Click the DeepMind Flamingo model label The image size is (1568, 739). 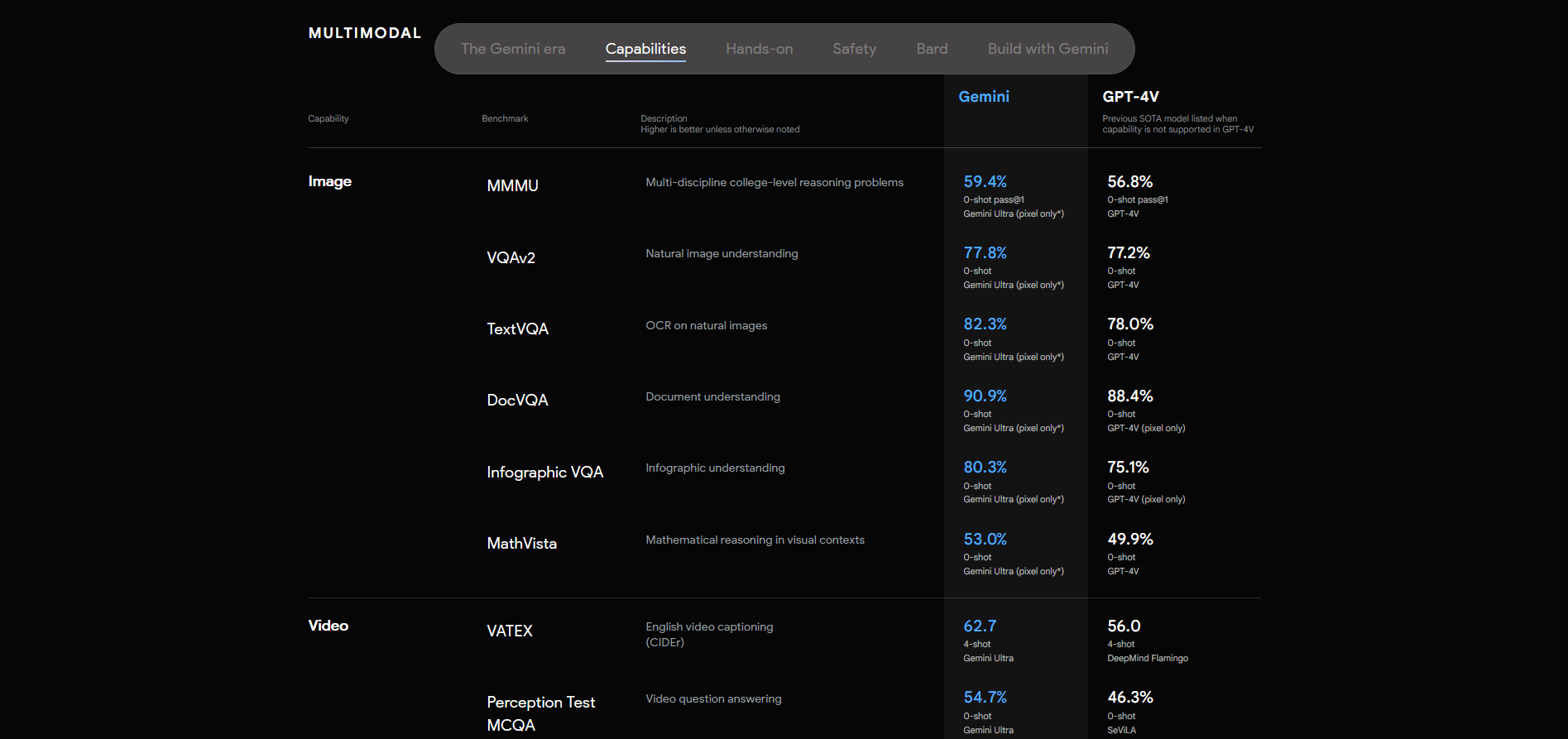1148,658
